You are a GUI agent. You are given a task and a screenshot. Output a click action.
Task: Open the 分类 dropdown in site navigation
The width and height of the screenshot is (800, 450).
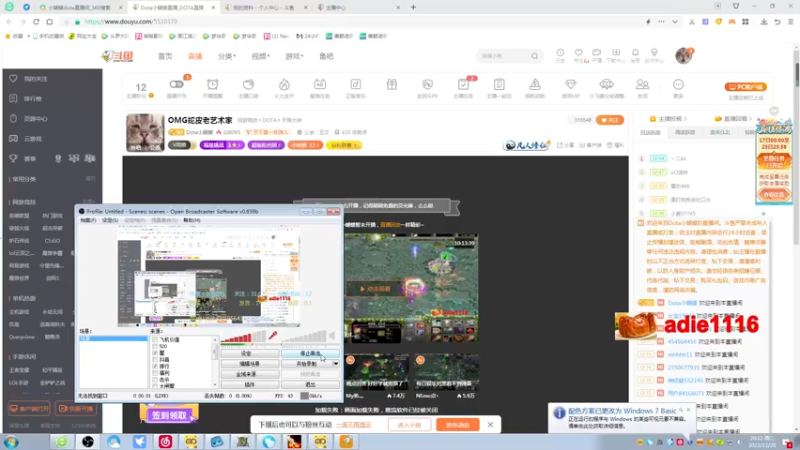227,56
